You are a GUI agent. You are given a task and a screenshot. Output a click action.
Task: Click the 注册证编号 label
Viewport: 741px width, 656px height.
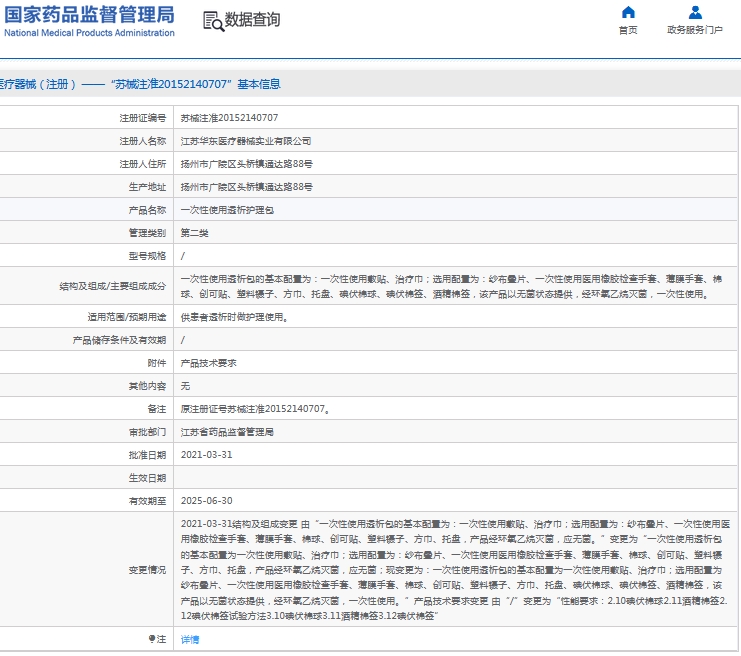pyautogui.click(x=143, y=118)
